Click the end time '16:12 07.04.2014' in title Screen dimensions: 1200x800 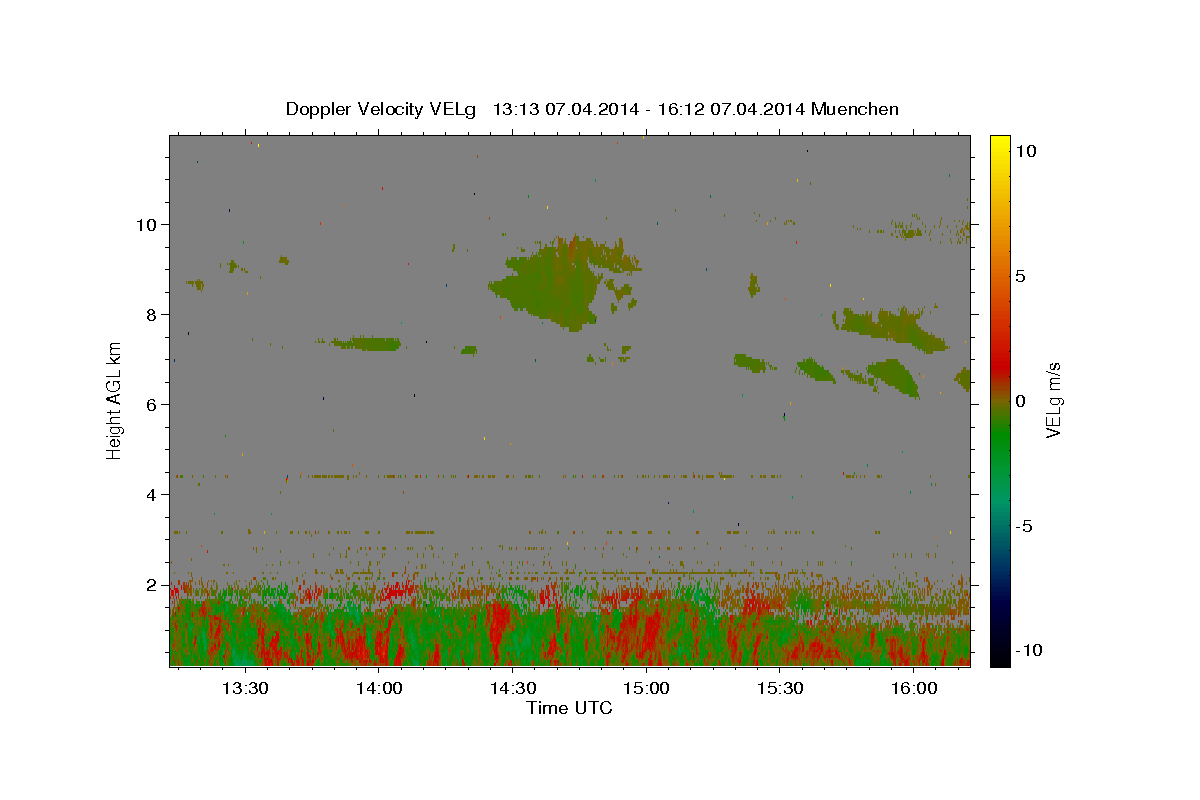730,109
